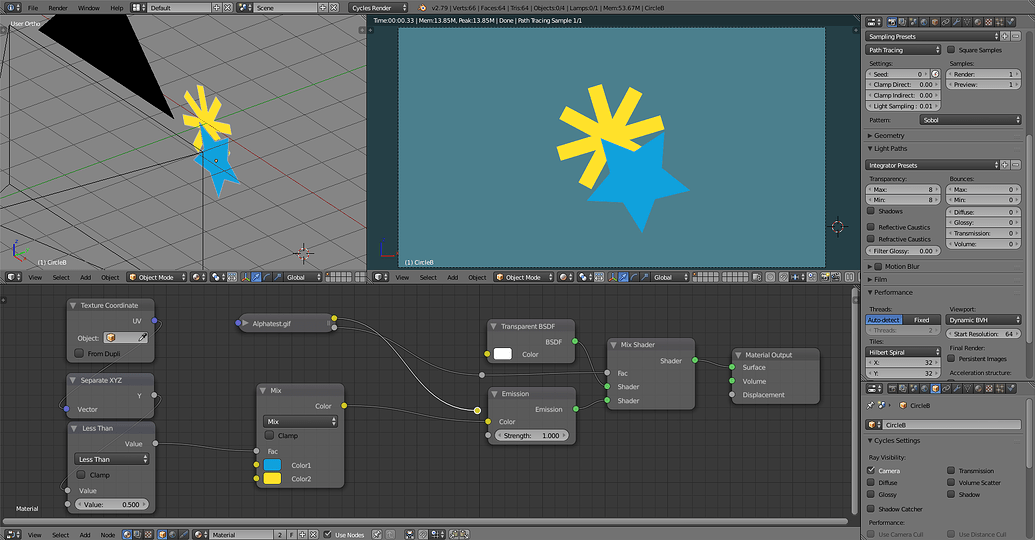The width and height of the screenshot is (1035, 540).
Task: Enable Reflective Caustics checkbox
Action: pos(871,227)
